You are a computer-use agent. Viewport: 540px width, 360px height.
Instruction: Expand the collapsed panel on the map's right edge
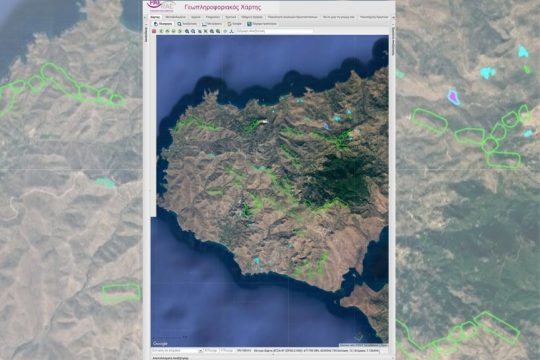tap(393, 41)
